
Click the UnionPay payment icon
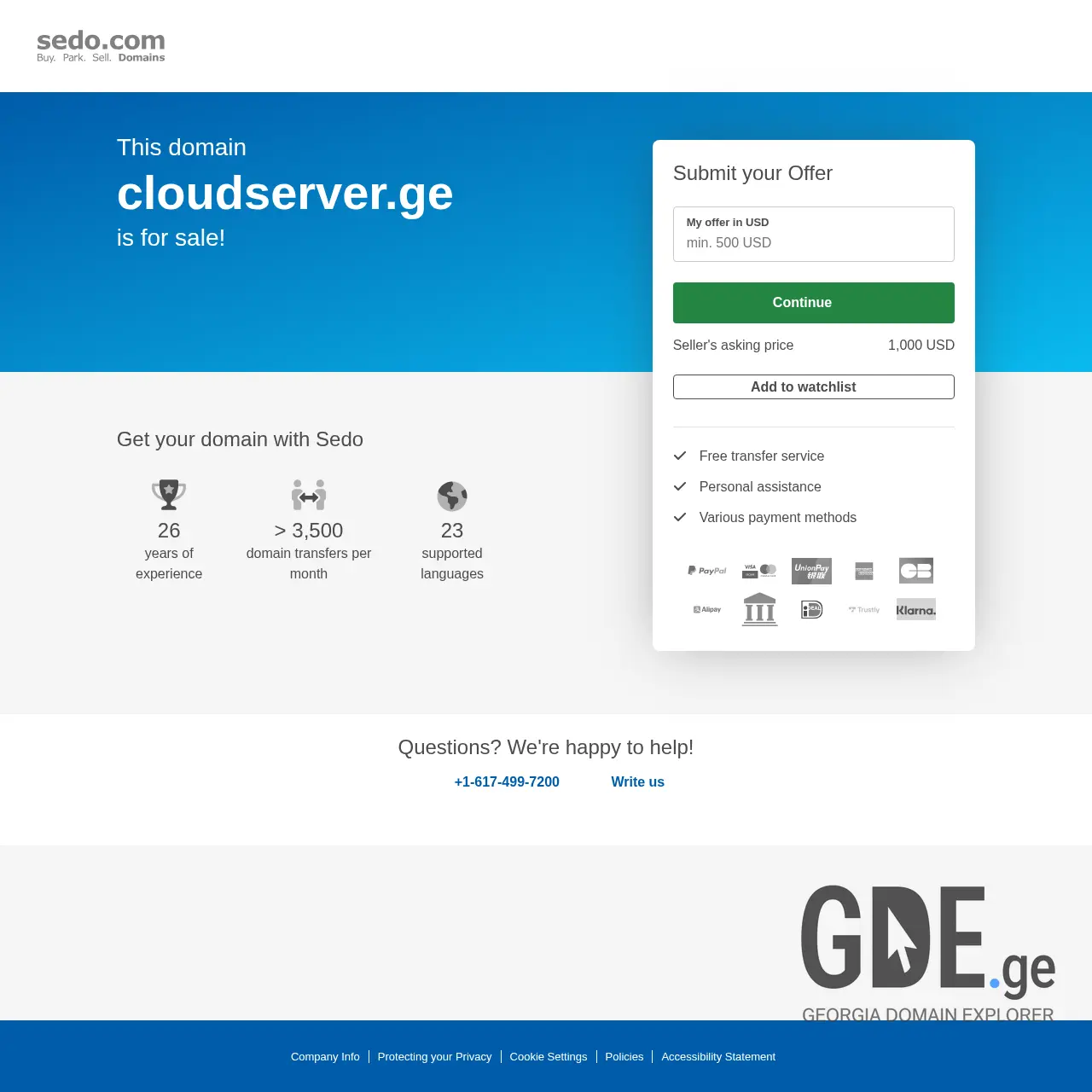coord(811,571)
